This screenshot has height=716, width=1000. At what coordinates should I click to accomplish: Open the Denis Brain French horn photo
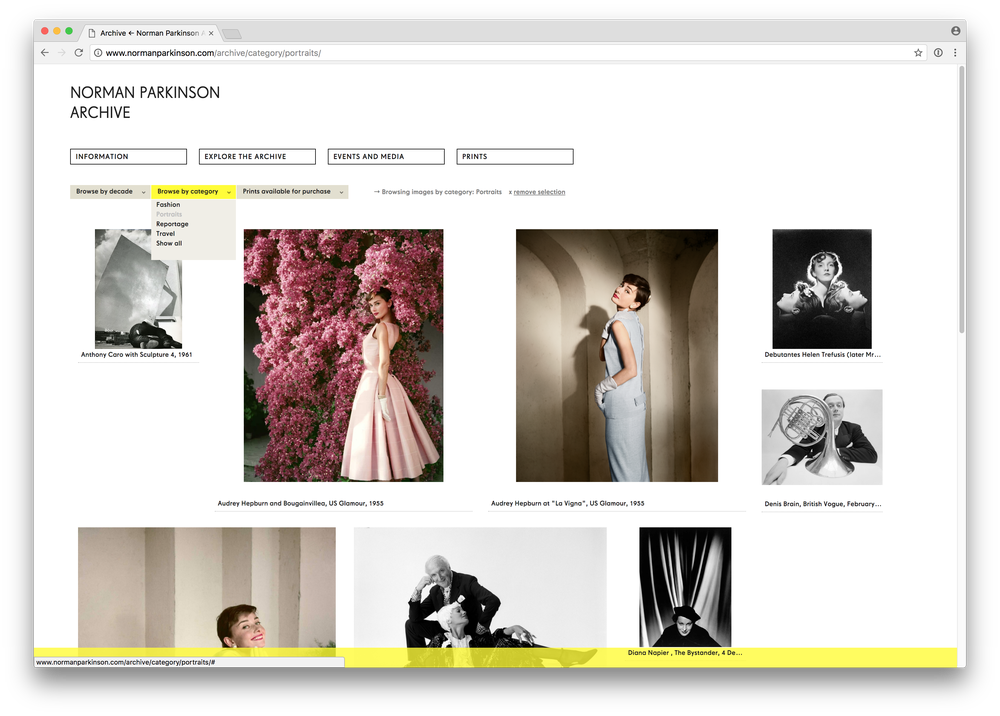[x=822, y=437]
